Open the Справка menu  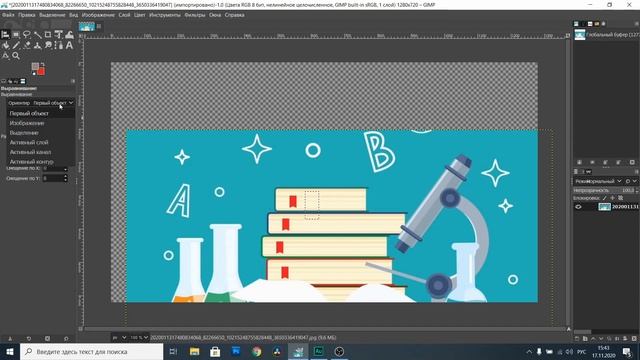tap(235, 15)
